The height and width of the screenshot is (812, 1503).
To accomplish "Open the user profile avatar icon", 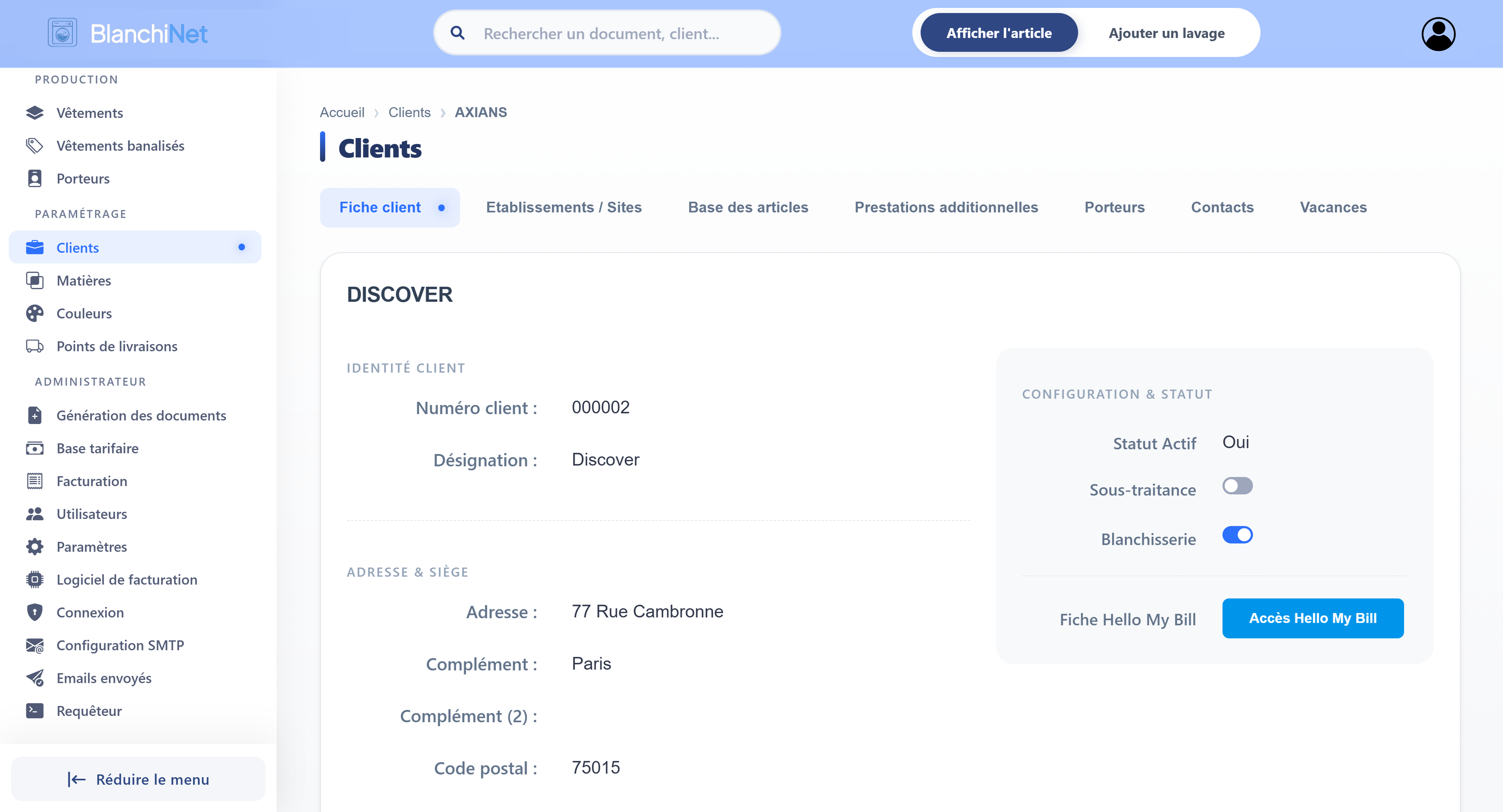I will pyautogui.click(x=1438, y=34).
